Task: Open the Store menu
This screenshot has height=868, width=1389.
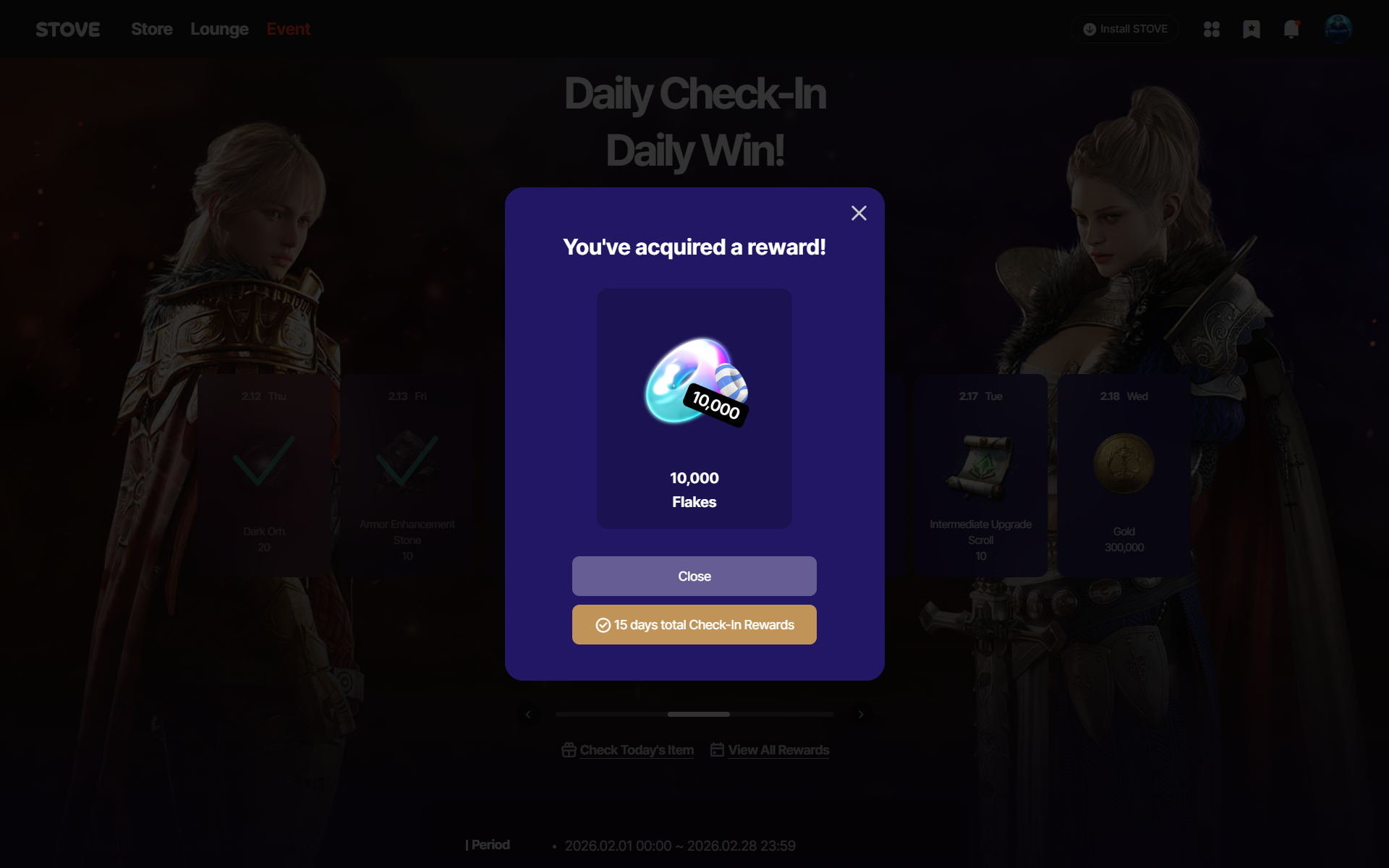Action: point(152,29)
